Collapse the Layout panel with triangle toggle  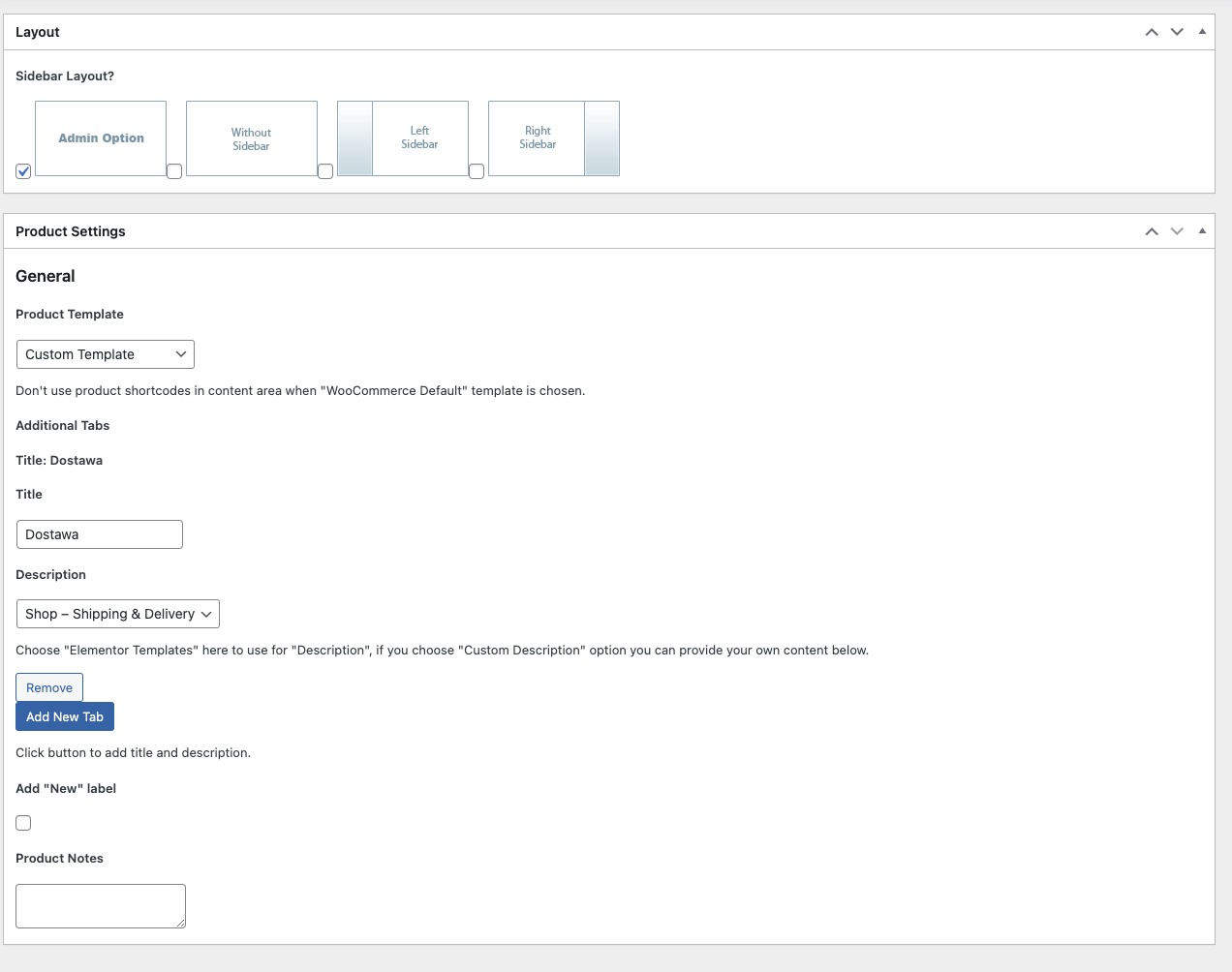tap(1202, 32)
